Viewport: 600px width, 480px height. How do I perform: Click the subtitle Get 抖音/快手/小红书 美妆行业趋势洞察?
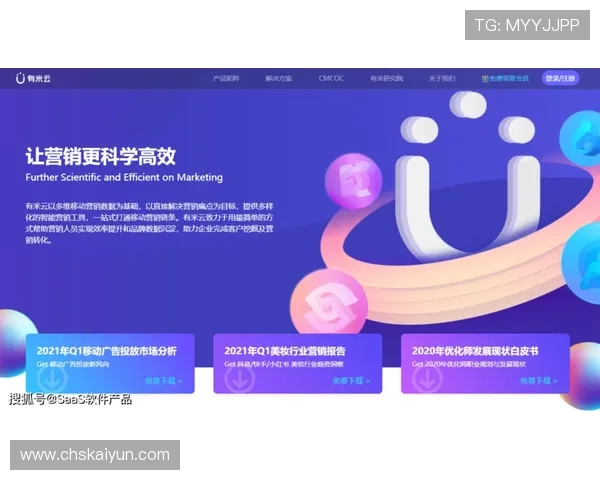pos(284,364)
